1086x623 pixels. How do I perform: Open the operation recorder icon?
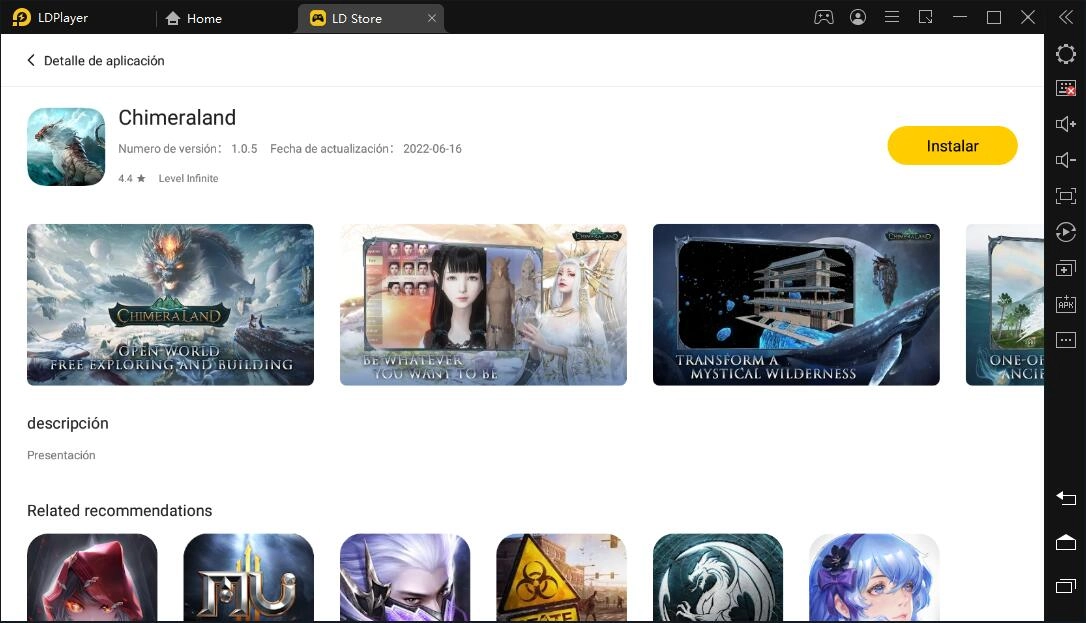(1066, 232)
